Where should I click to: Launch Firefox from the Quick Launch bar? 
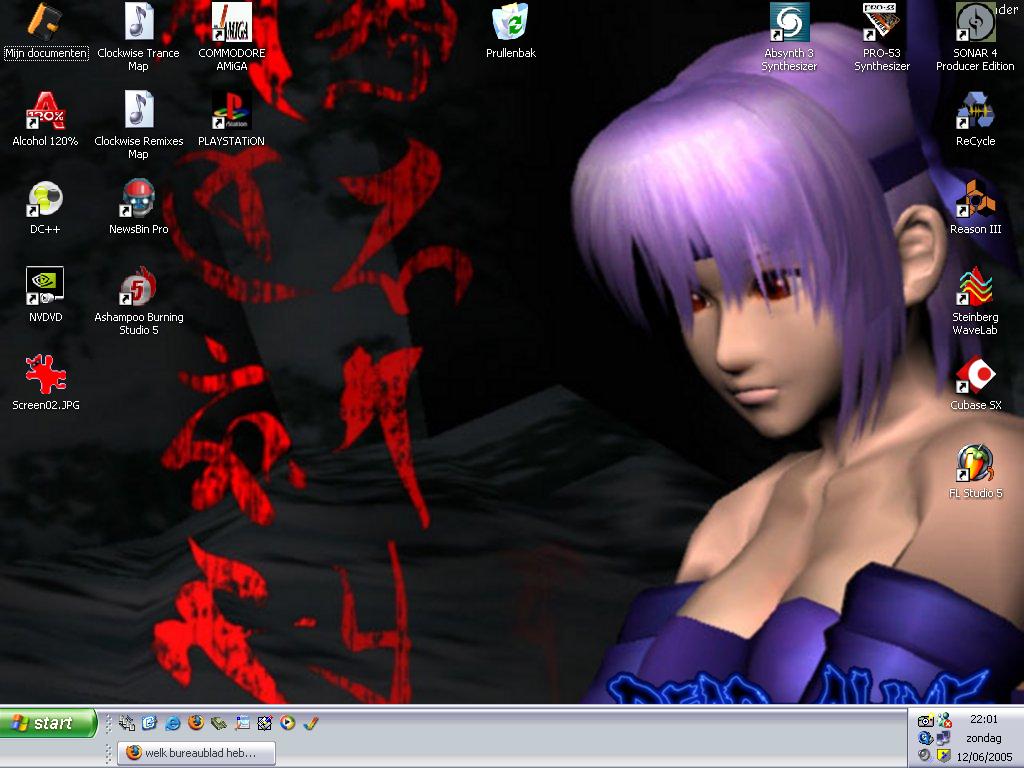click(x=195, y=723)
